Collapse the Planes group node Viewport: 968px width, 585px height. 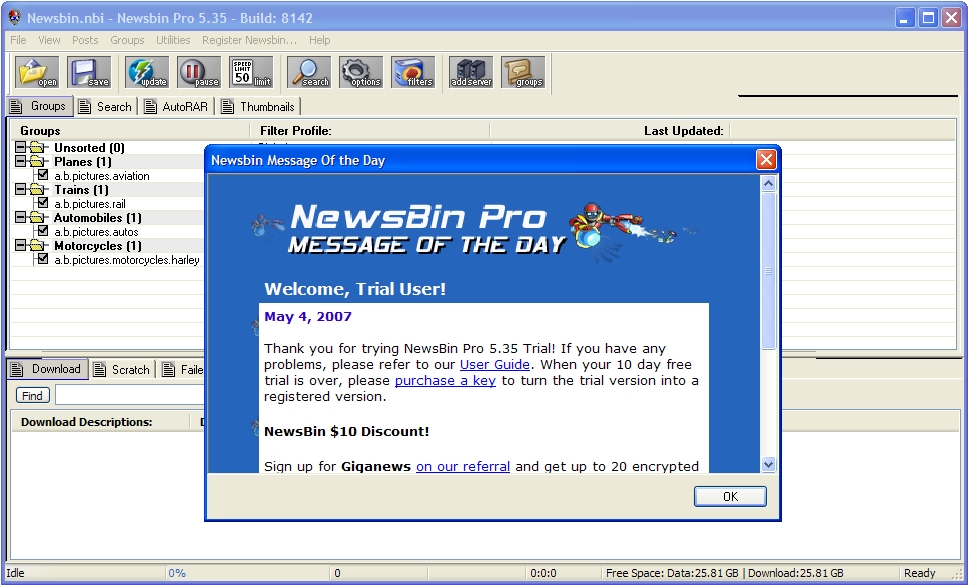pyautogui.click(x=21, y=161)
